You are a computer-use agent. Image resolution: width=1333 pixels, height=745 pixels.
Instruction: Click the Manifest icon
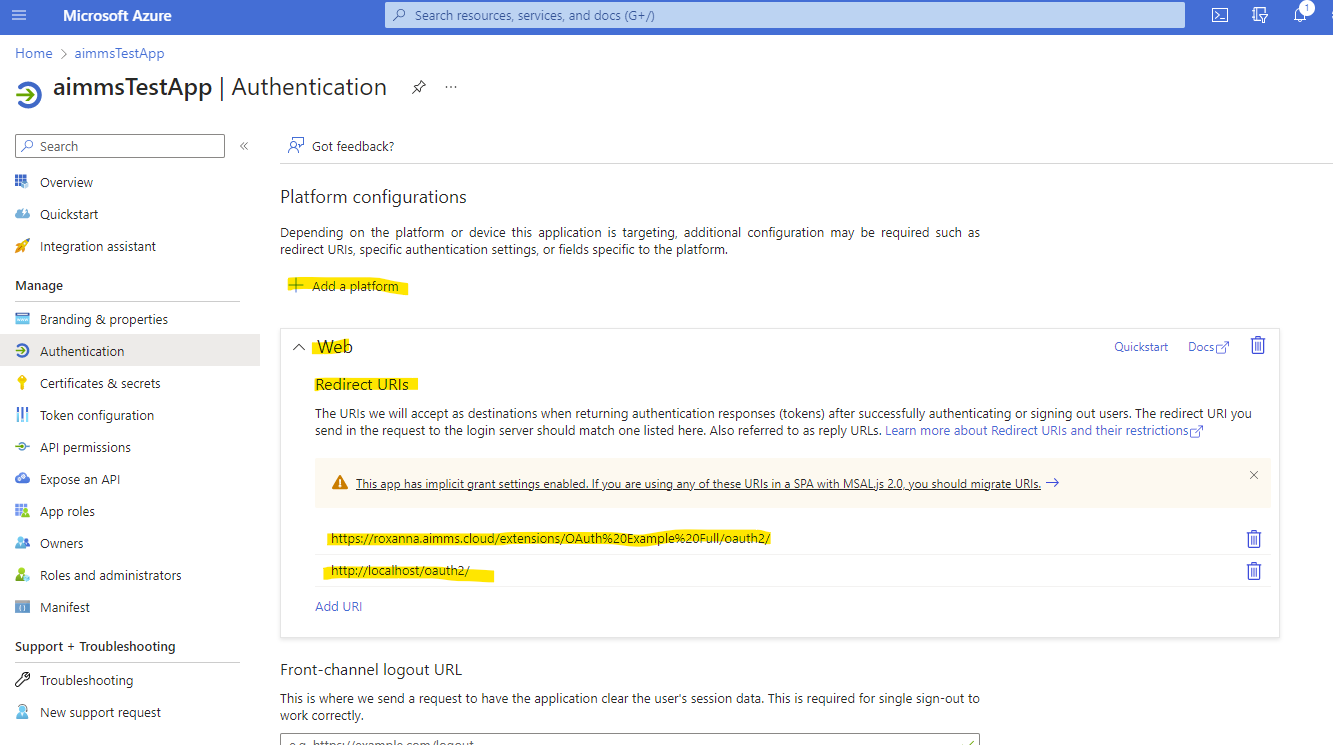(x=22, y=607)
